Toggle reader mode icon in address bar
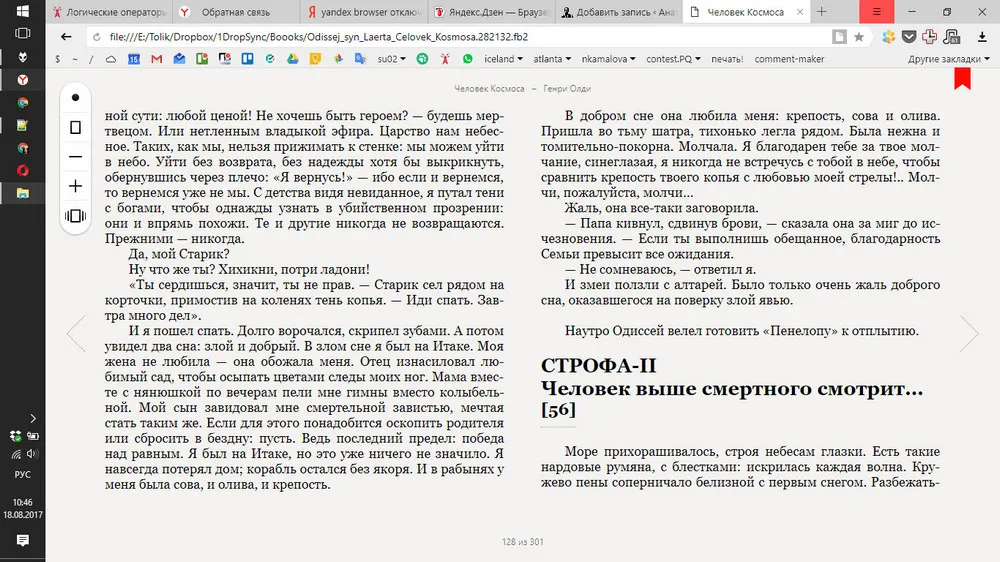Screen dimensions: 1000x562 click(x=839, y=37)
